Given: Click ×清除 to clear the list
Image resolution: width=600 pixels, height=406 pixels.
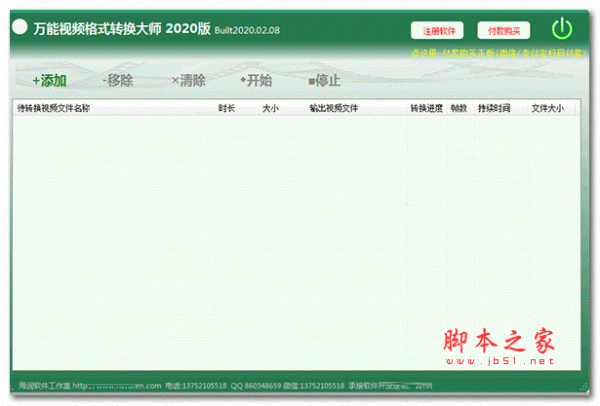Looking at the screenshot, I should 189,80.
